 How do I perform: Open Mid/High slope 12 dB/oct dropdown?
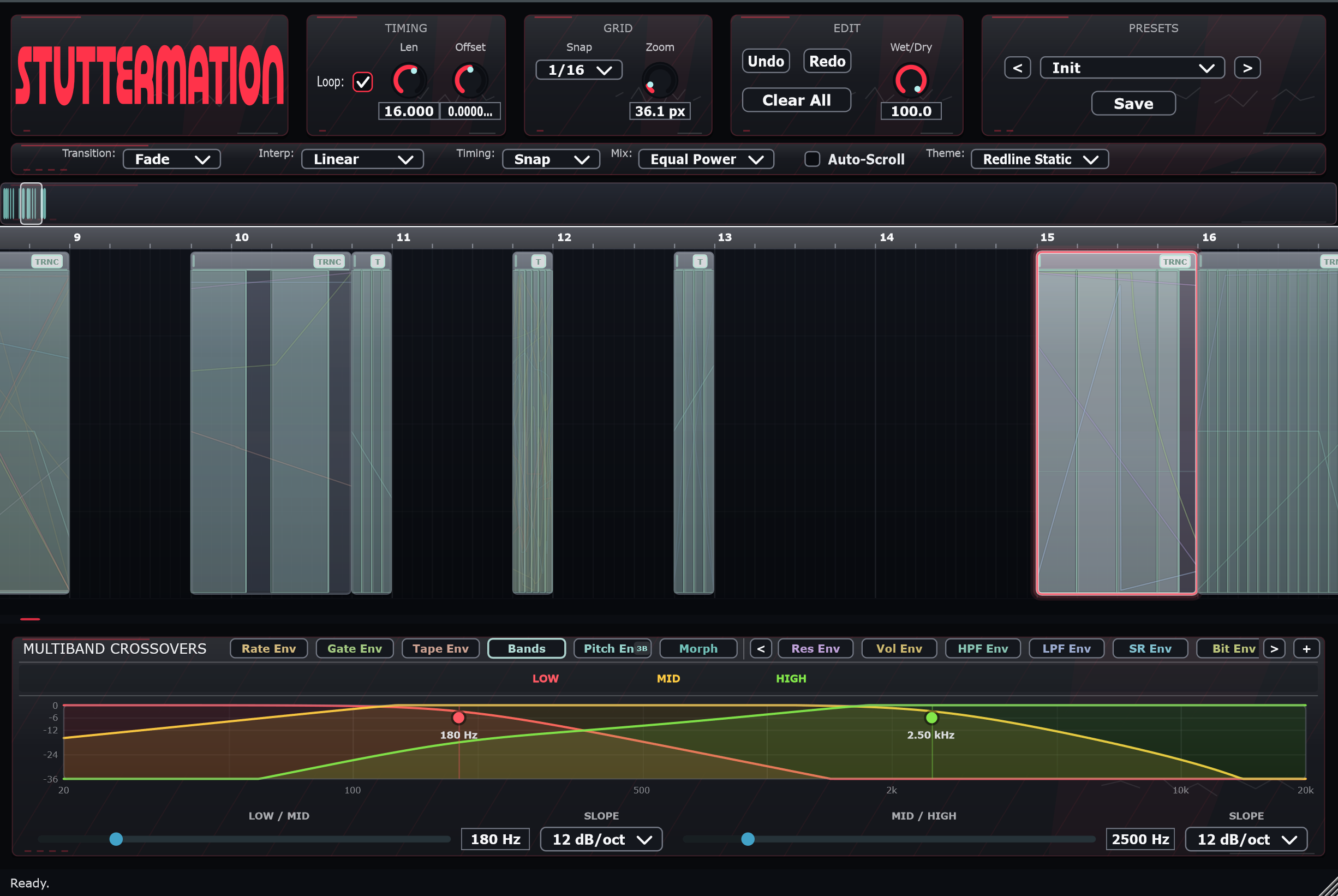click(x=1246, y=839)
